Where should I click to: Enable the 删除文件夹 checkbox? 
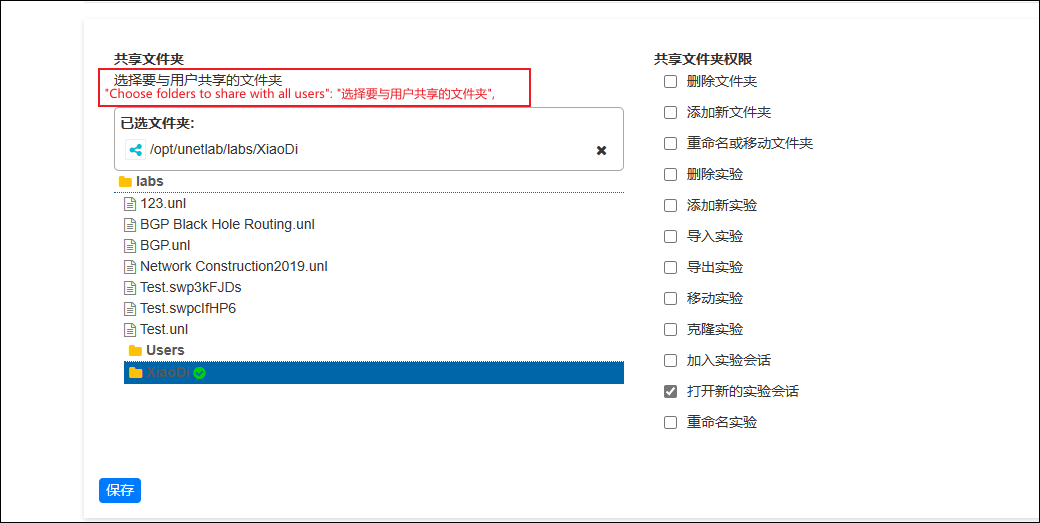(671, 82)
